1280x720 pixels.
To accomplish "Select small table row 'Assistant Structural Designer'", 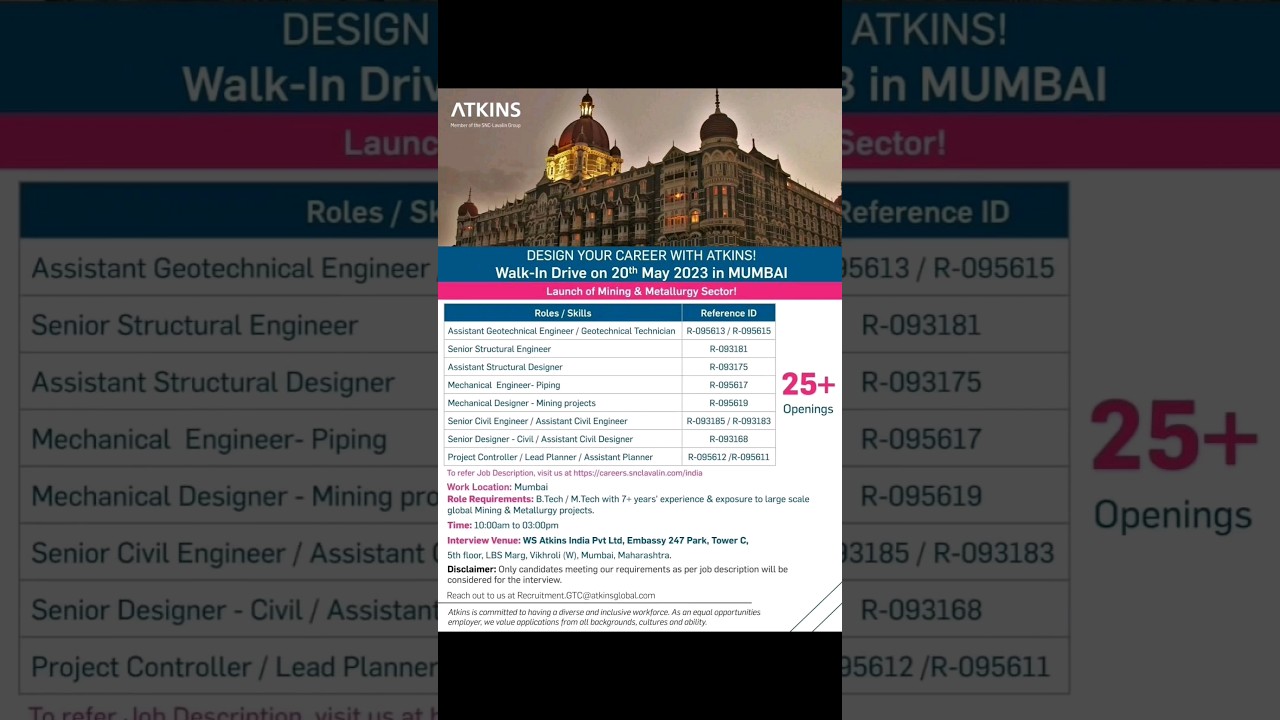I will tap(562, 367).
